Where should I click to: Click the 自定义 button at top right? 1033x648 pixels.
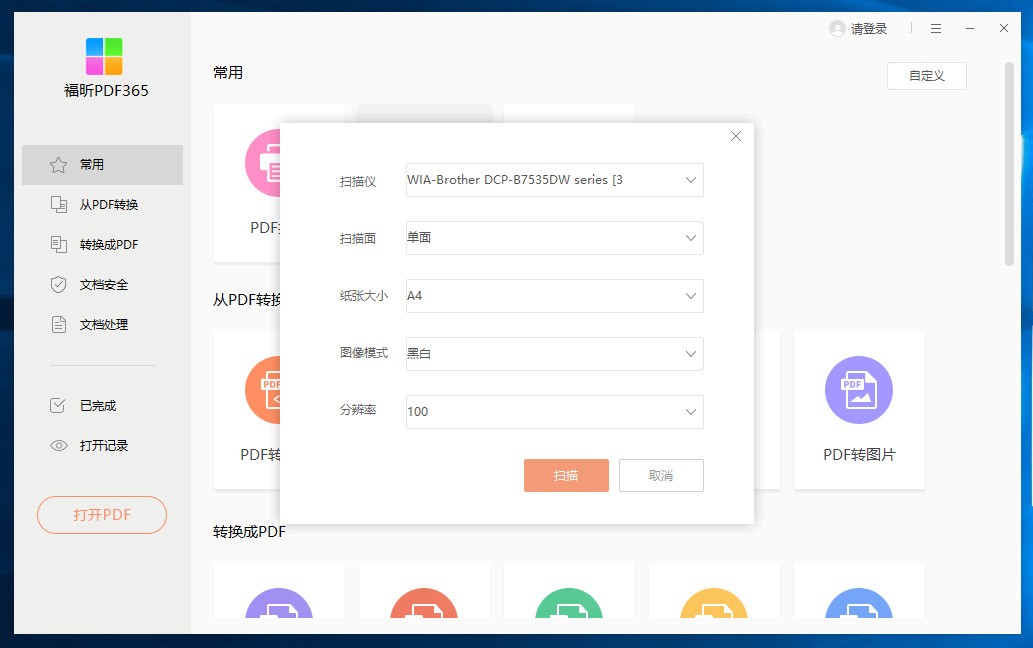926,76
